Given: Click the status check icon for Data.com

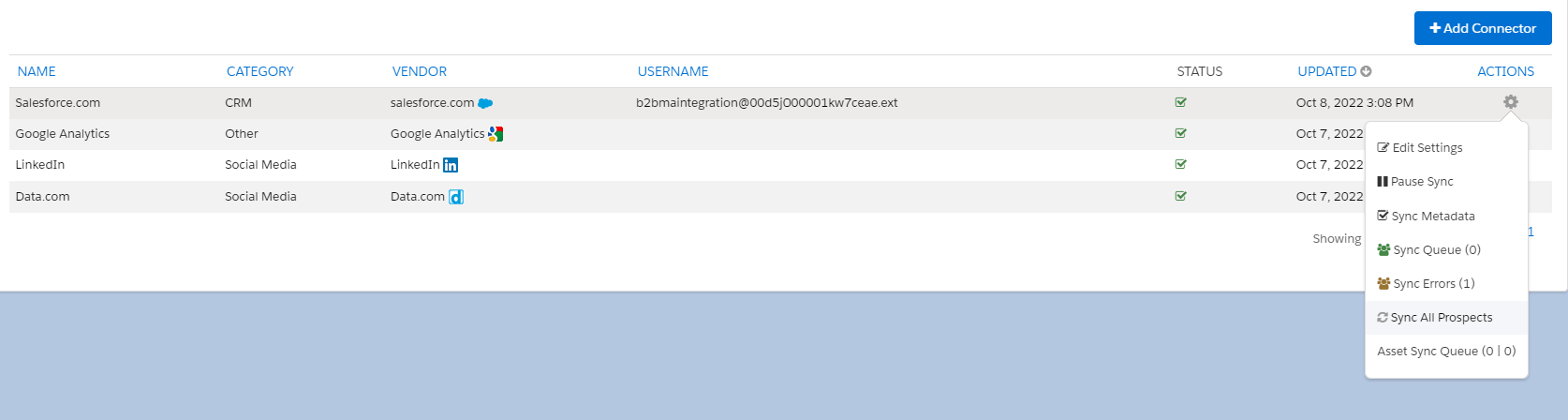Looking at the screenshot, I should (1181, 196).
